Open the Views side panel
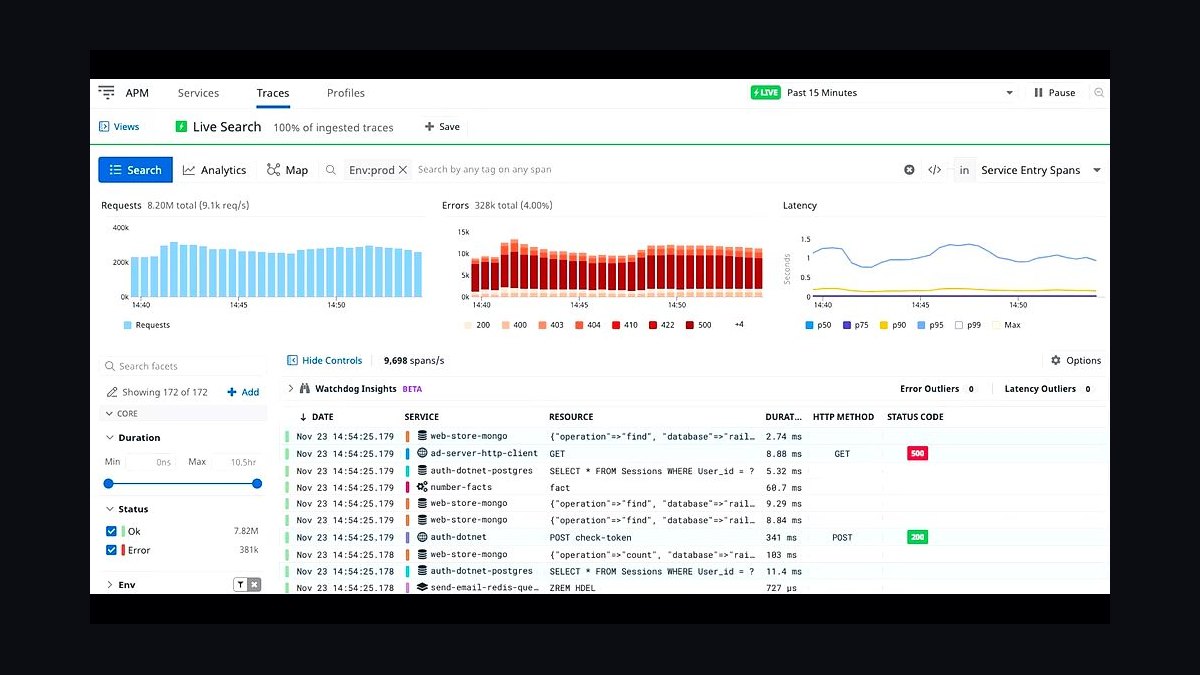1200x675 pixels. [x=119, y=127]
